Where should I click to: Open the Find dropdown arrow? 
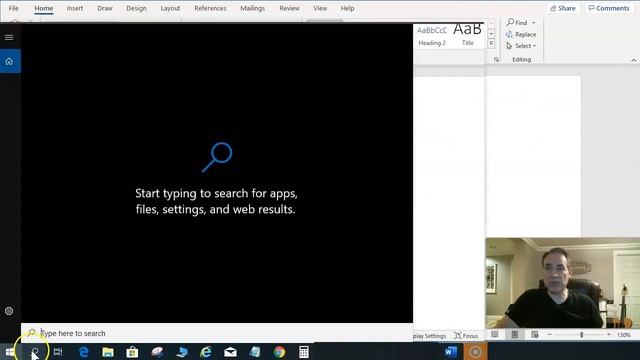pos(533,23)
